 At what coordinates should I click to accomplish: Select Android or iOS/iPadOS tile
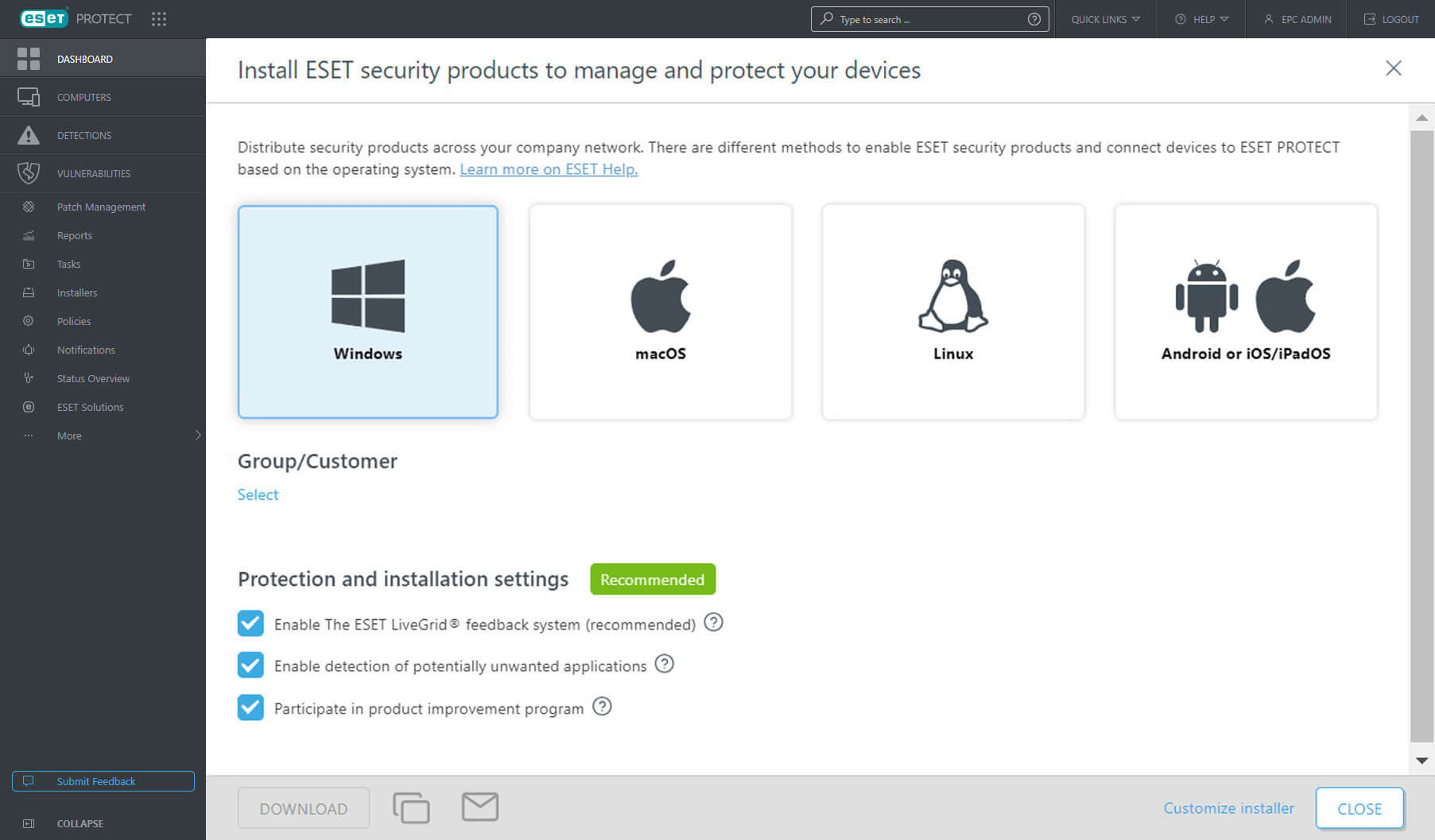1245,312
